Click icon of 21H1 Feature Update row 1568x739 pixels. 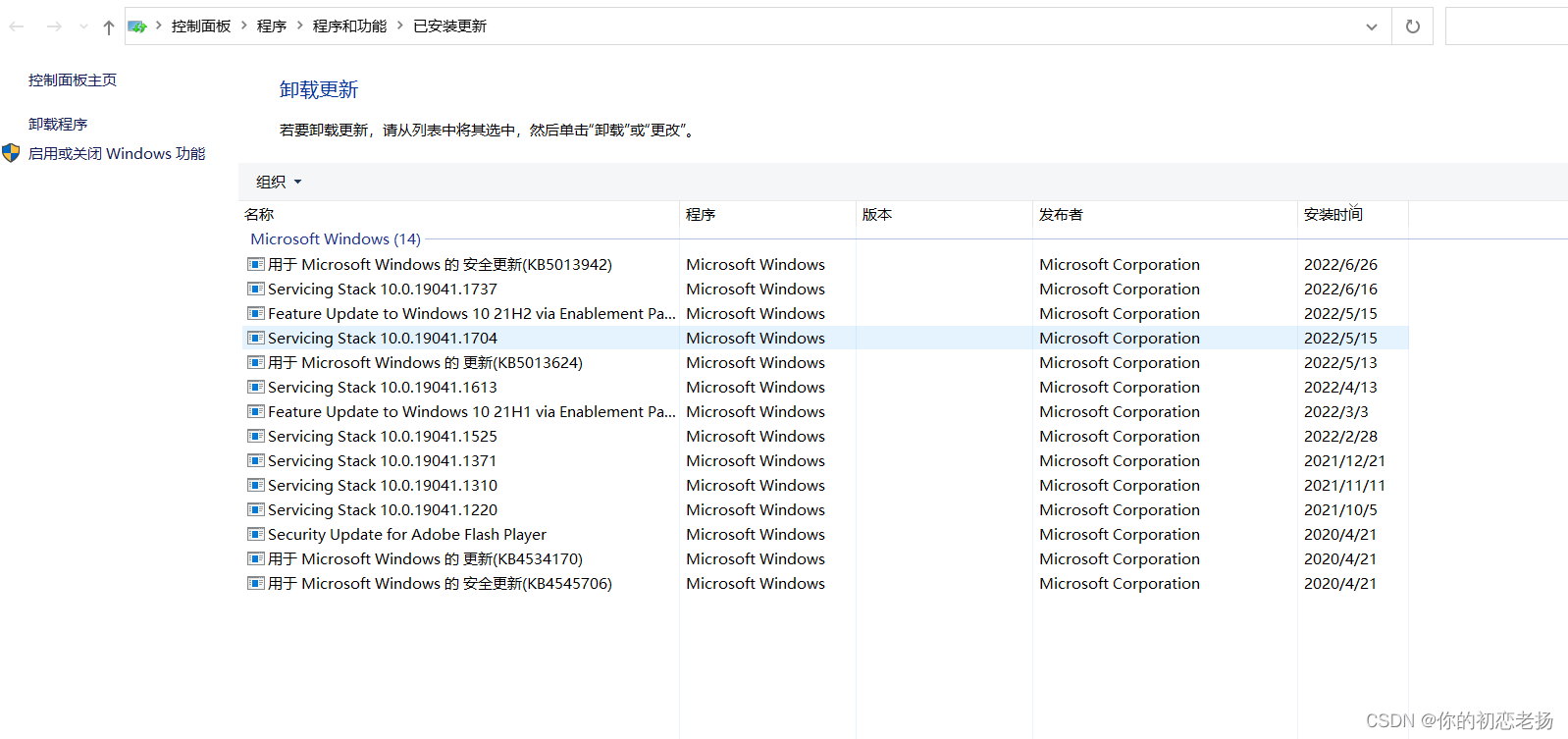point(256,411)
